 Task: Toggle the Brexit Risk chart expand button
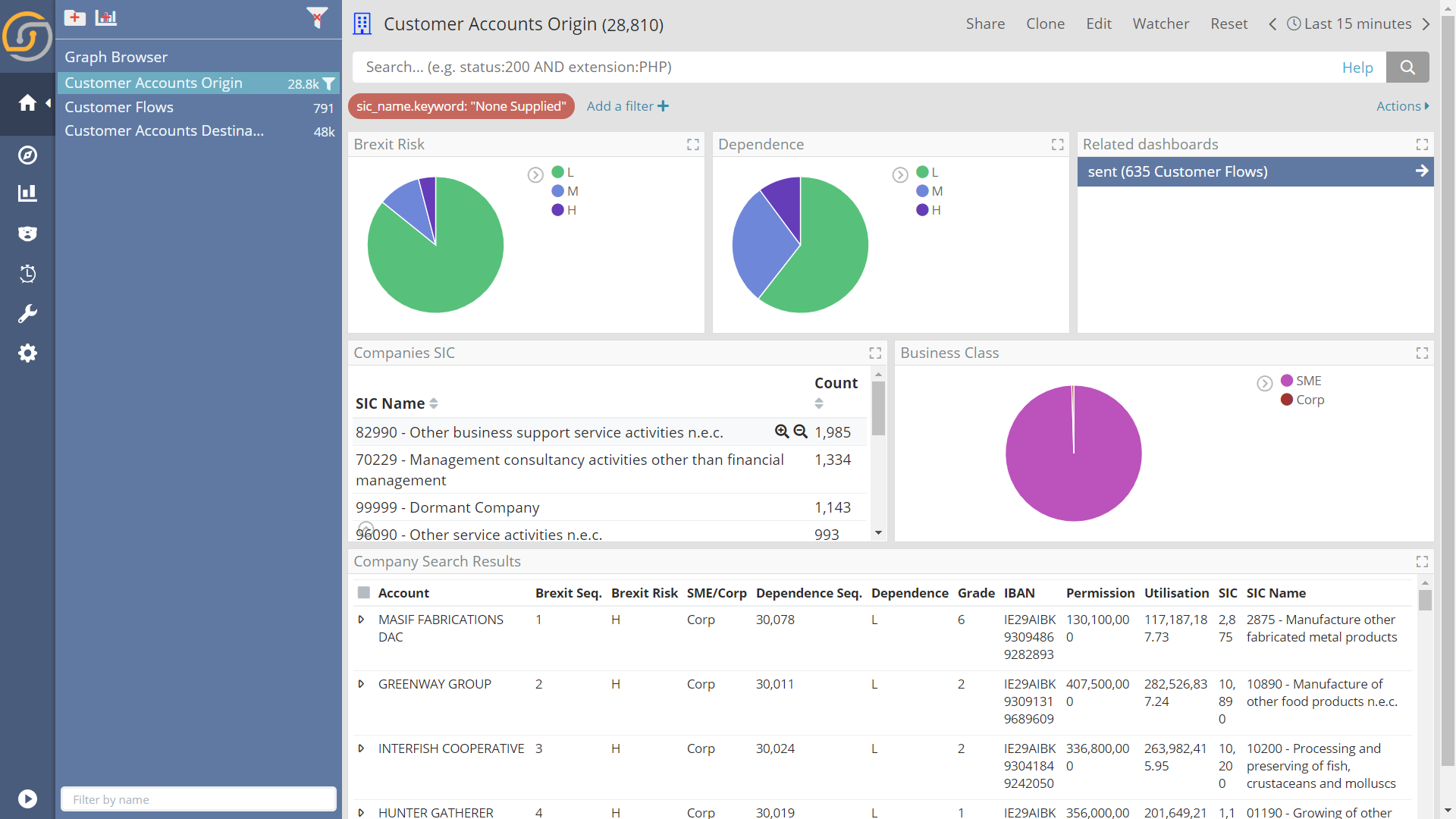pyautogui.click(x=693, y=145)
